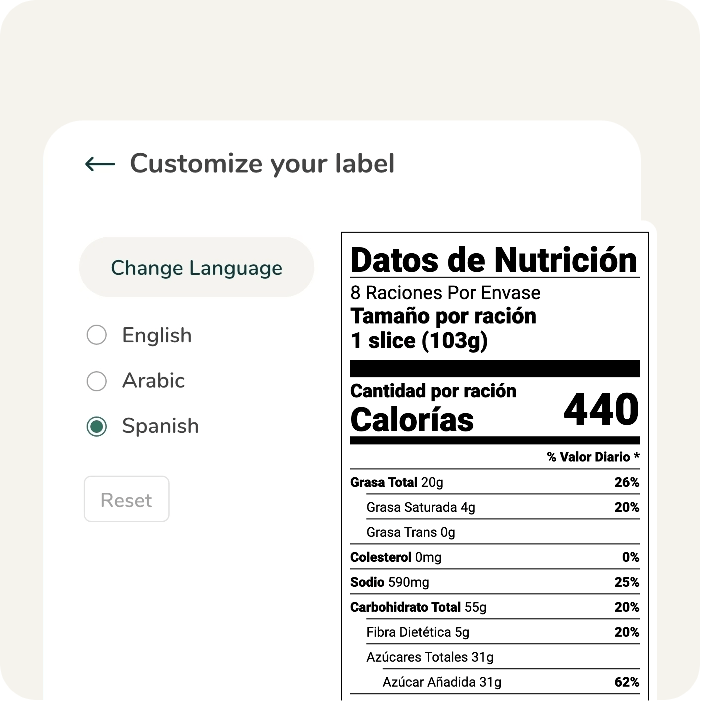Viewport: 701px width, 701px height.
Task: Click the 440 calorie value
Action: tap(600, 410)
